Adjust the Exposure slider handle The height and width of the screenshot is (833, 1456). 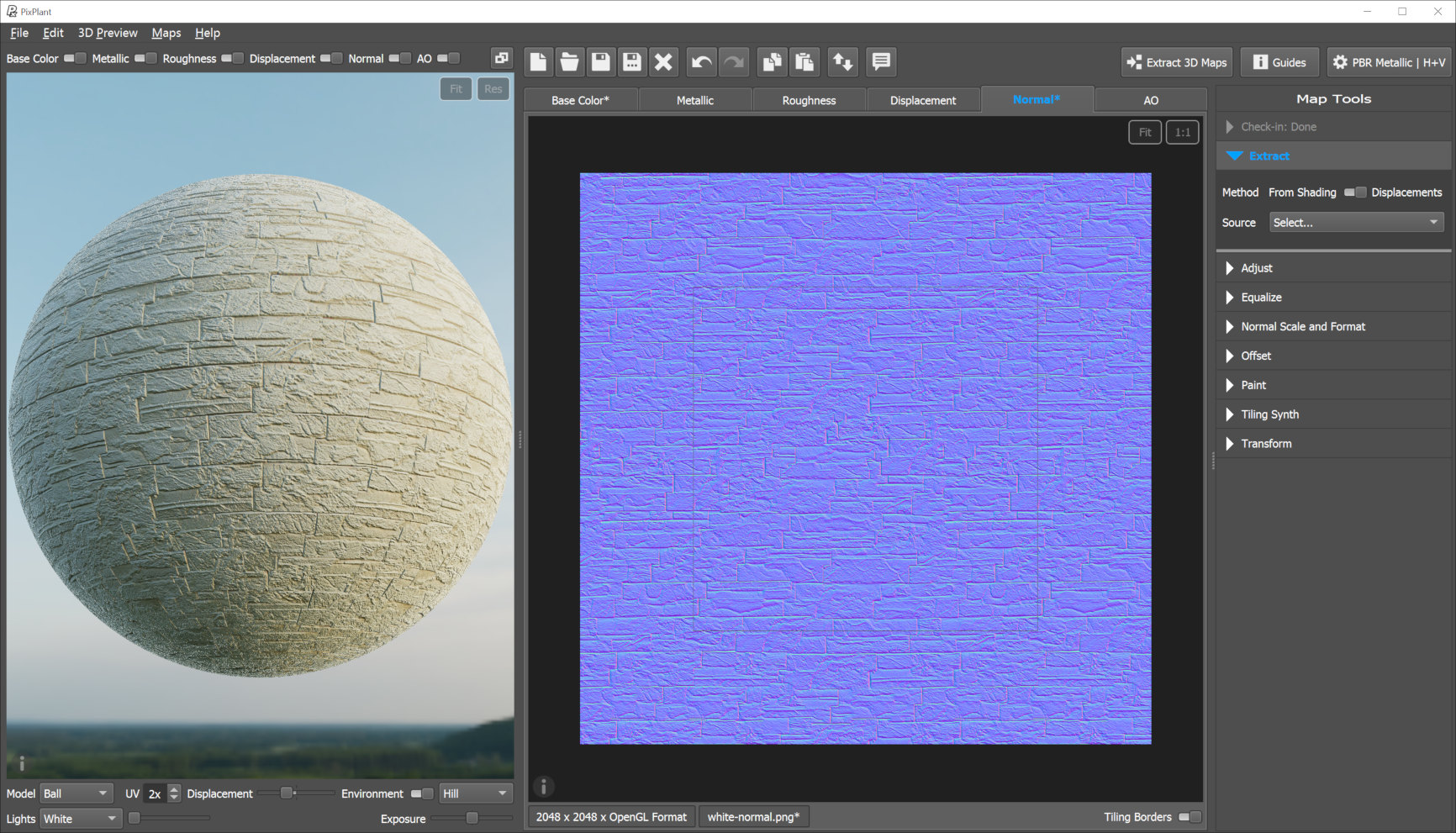pyautogui.click(x=472, y=818)
